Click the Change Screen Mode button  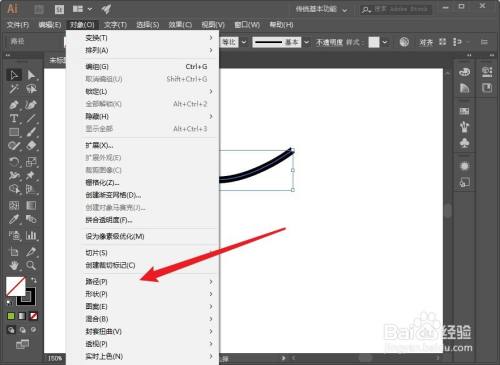coord(22,344)
